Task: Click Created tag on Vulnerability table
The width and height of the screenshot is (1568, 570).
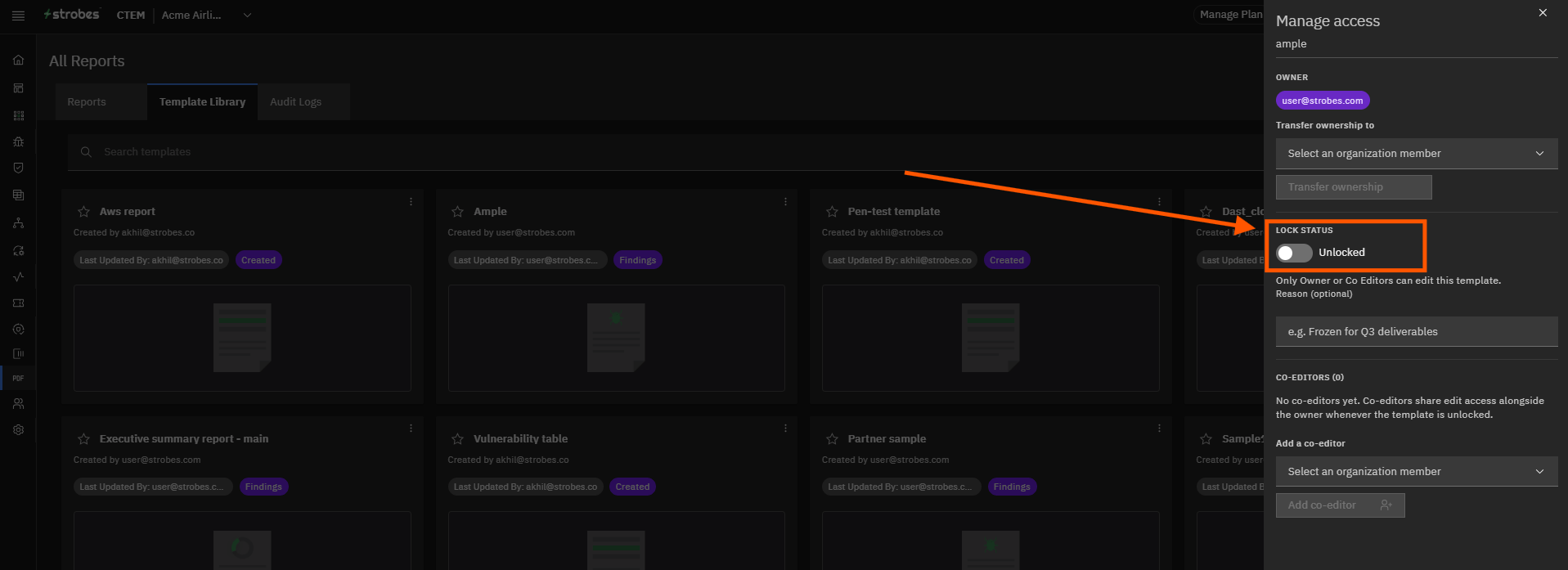Action: pos(632,487)
